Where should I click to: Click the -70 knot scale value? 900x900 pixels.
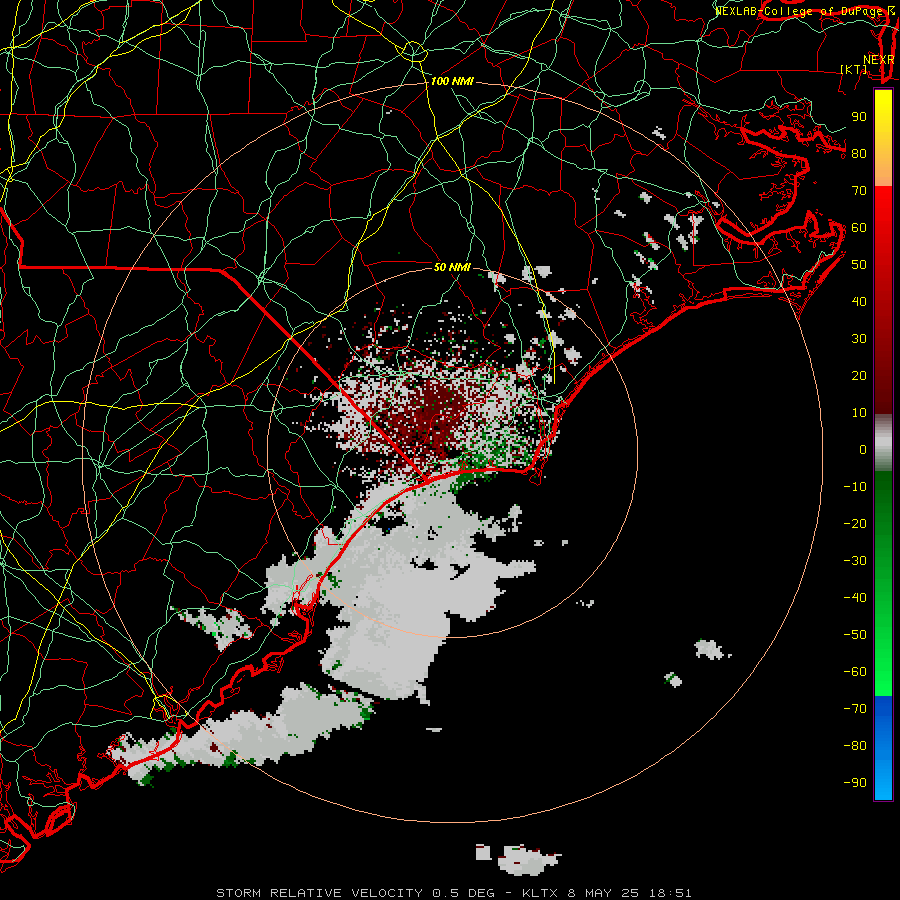click(855, 709)
